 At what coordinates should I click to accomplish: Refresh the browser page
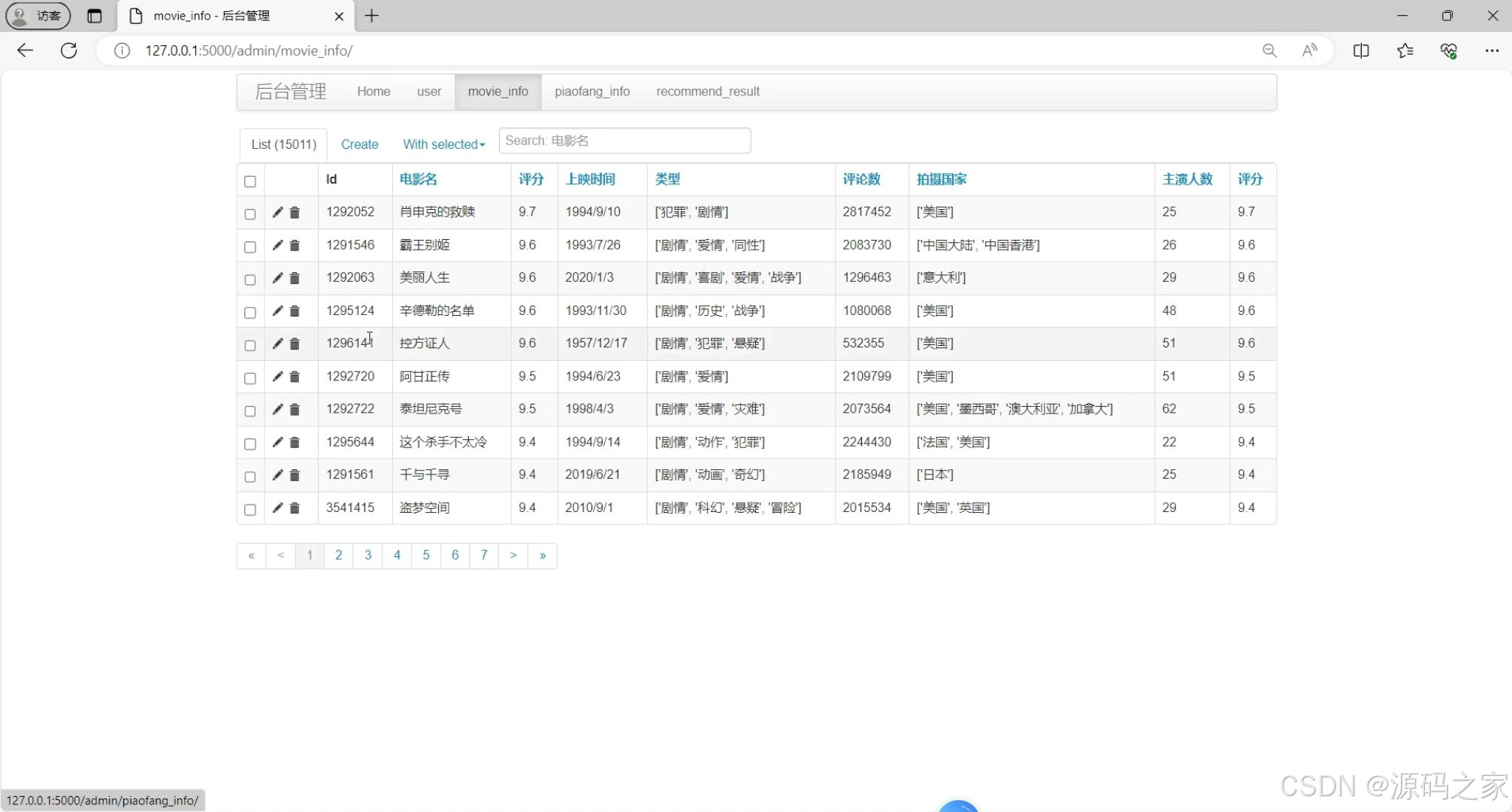tap(68, 50)
